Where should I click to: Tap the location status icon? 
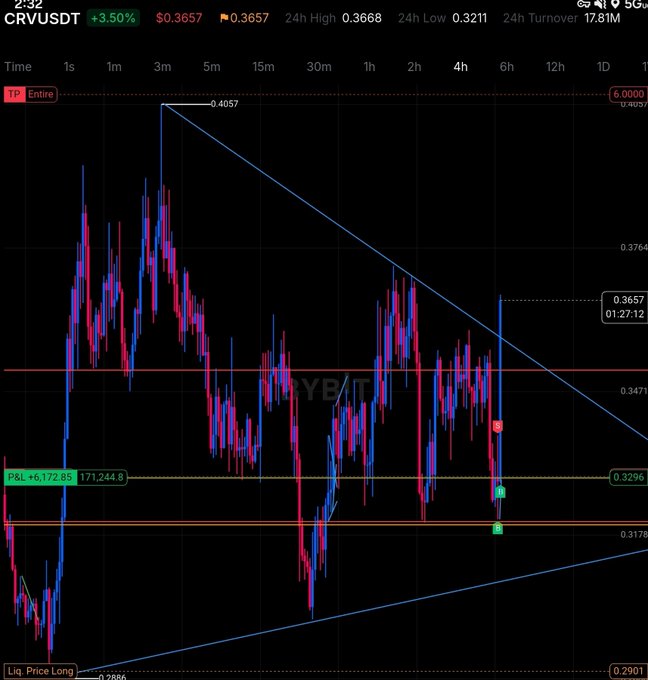pos(615,4)
